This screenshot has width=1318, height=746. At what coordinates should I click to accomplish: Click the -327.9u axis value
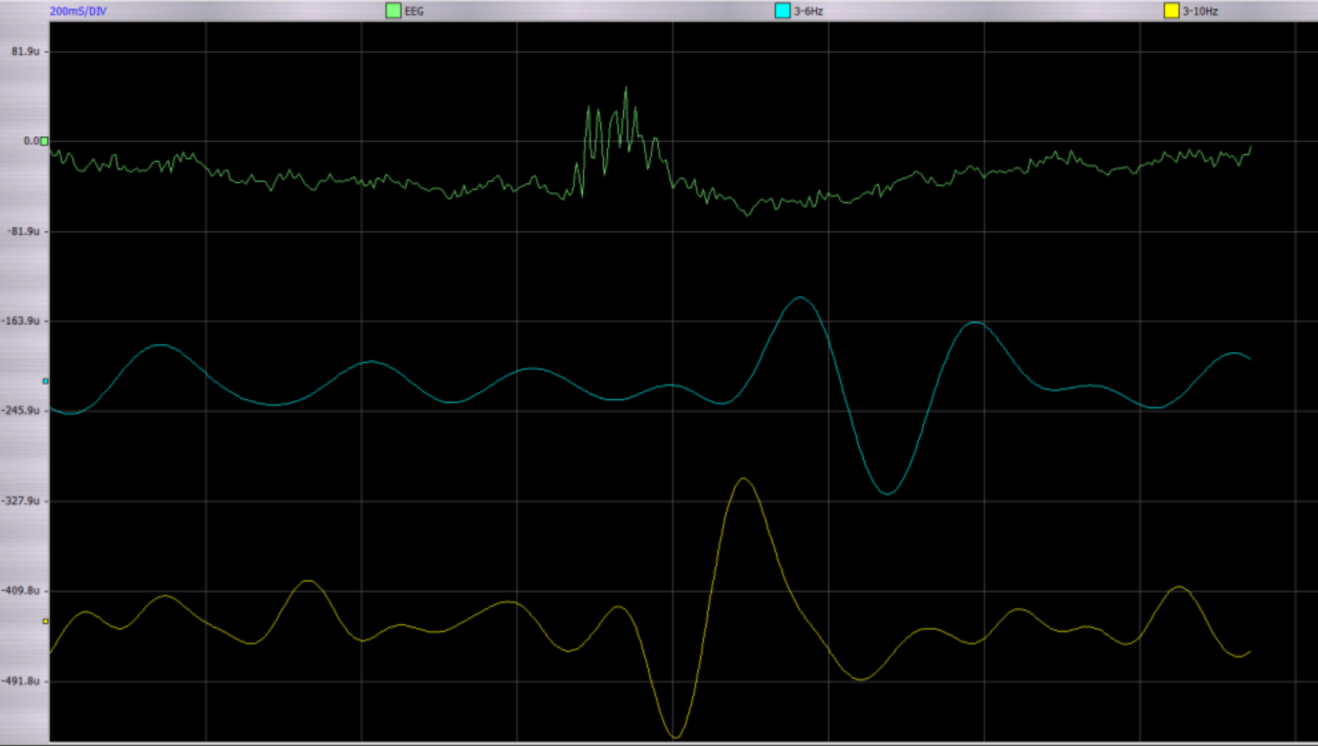[22, 501]
